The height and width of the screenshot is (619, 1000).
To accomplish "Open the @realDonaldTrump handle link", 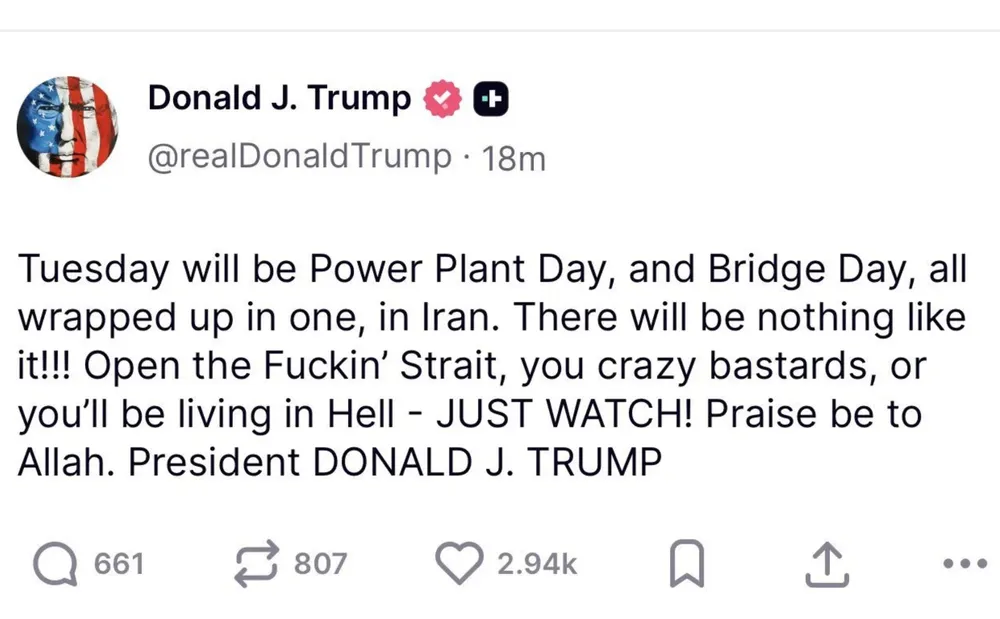I will tap(299, 157).
